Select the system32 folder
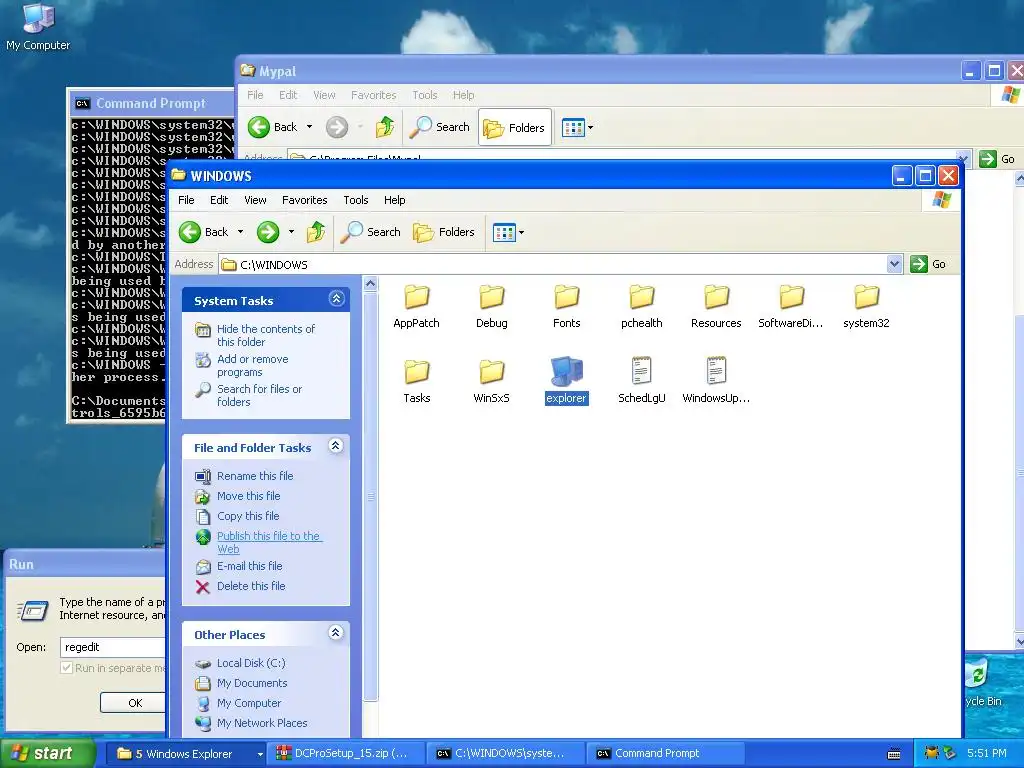This screenshot has height=768, width=1024. pos(866,307)
